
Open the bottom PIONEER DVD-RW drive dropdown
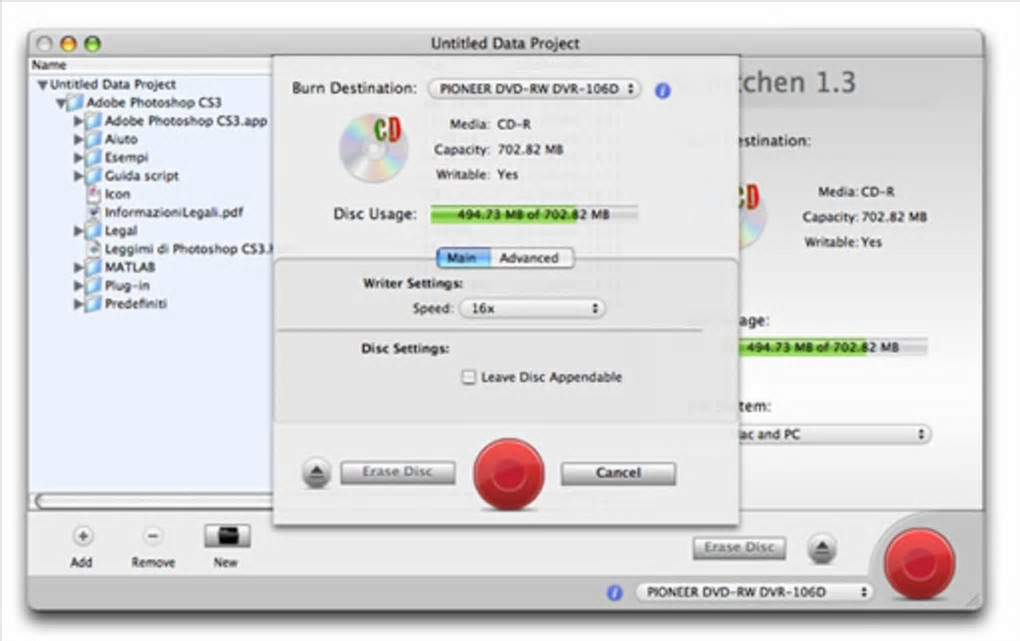(753, 592)
